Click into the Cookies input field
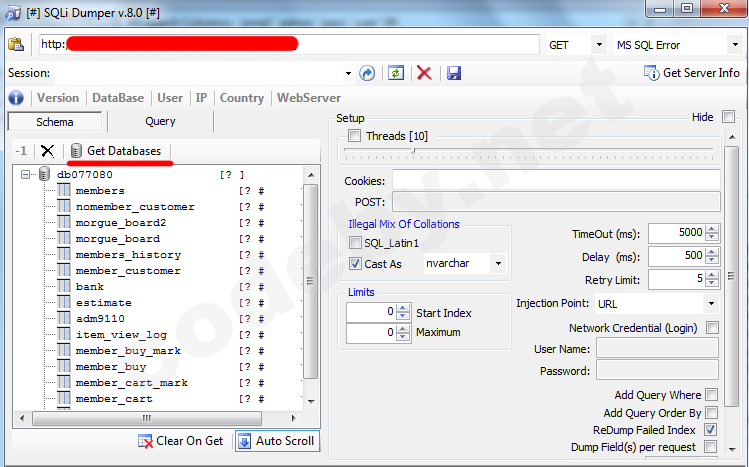This screenshot has width=749, height=467. click(555, 180)
